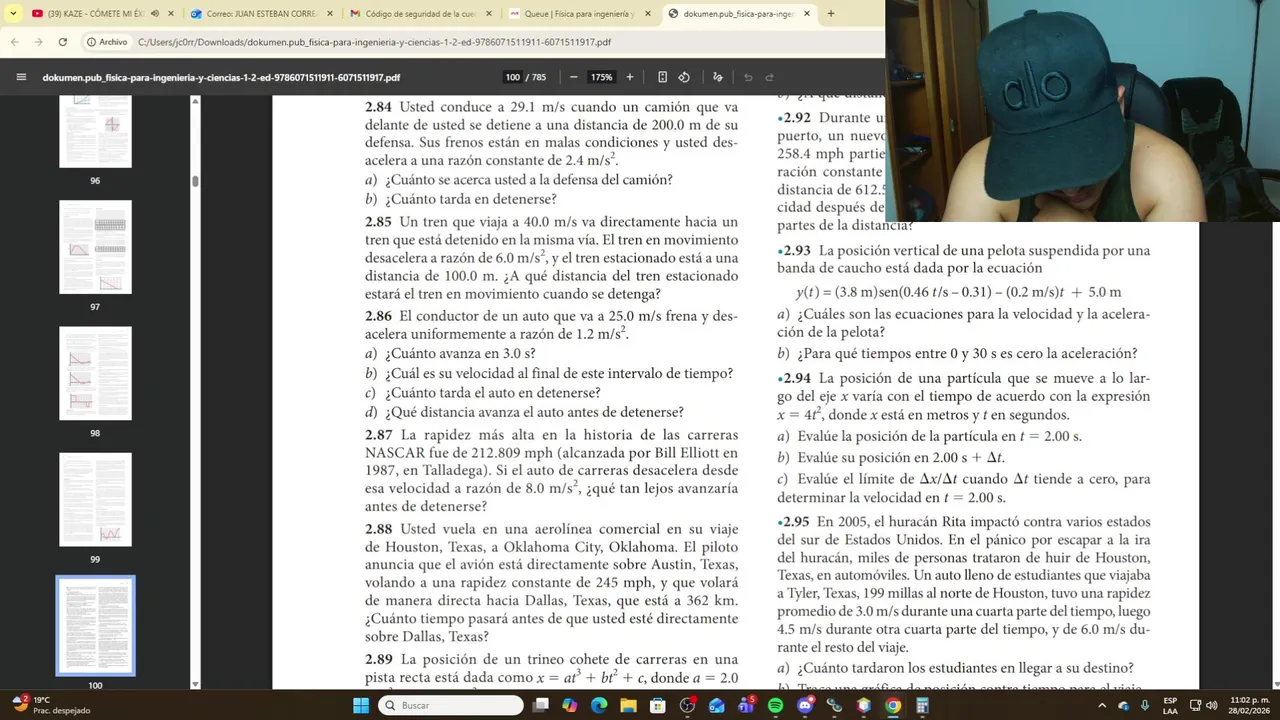The height and width of the screenshot is (720, 1280).
Task: Focus the address bar file path
Action: [374, 42]
